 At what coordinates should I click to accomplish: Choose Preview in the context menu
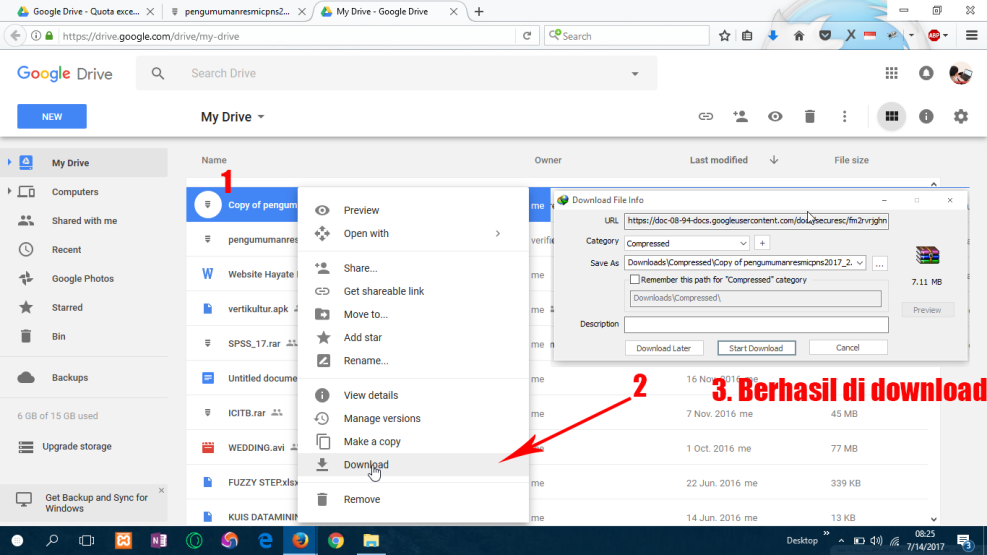[413, 210]
